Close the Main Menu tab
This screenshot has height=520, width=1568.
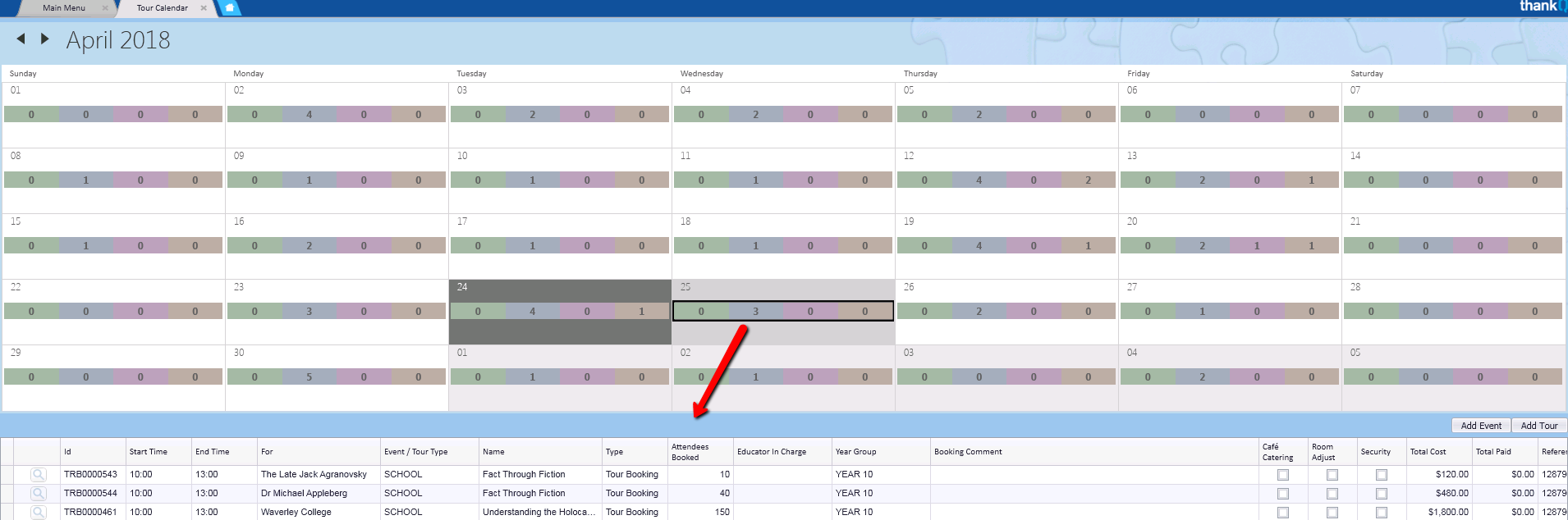pos(105,8)
